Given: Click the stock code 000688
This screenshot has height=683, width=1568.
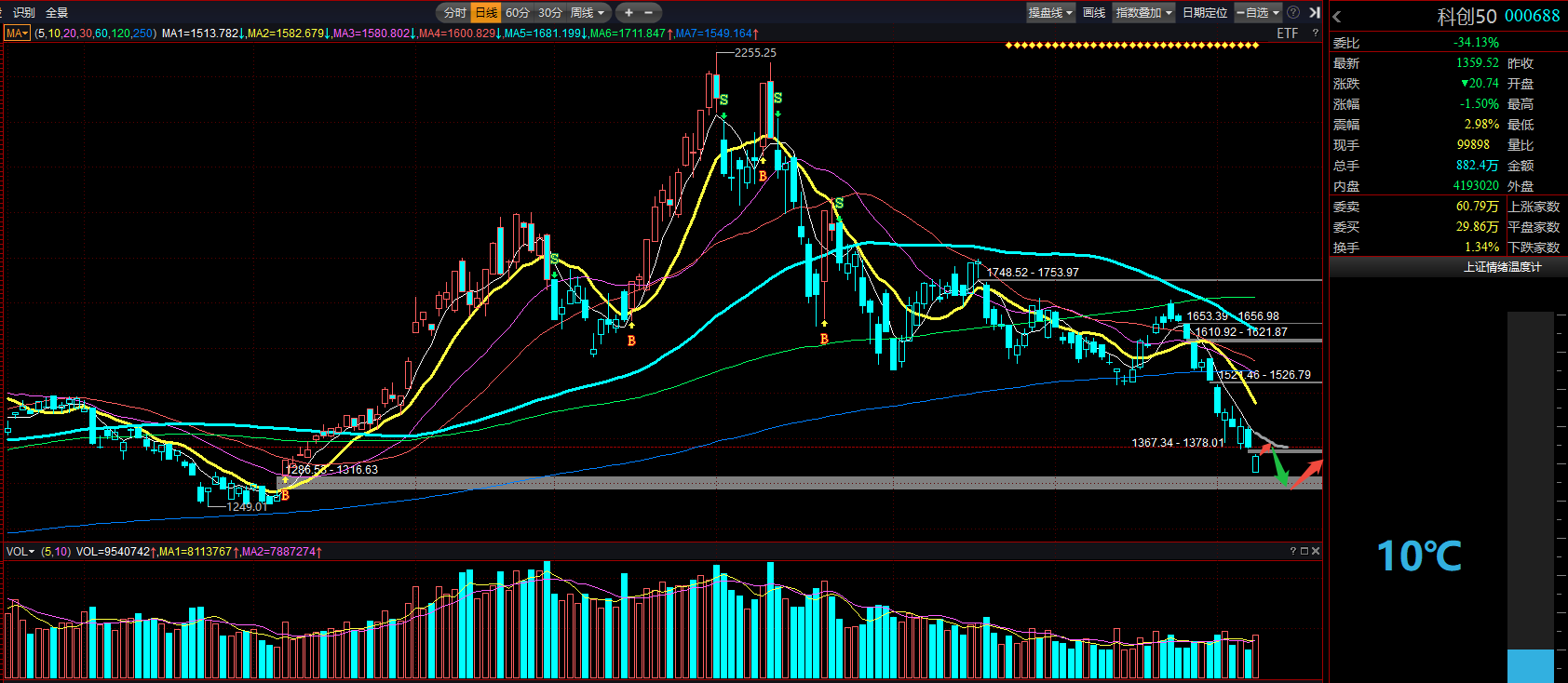Looking at the screenshot, I should click(x=1533, y=16).
